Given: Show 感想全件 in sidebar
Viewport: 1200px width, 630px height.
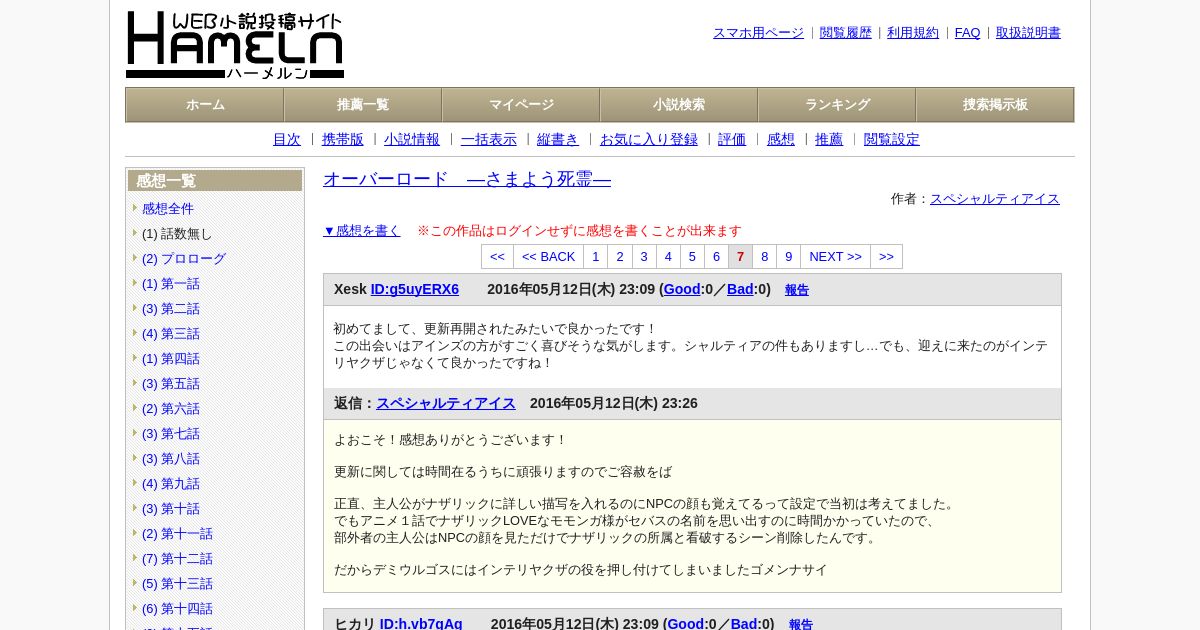Looking at the screenshot, I should [168, 209].
